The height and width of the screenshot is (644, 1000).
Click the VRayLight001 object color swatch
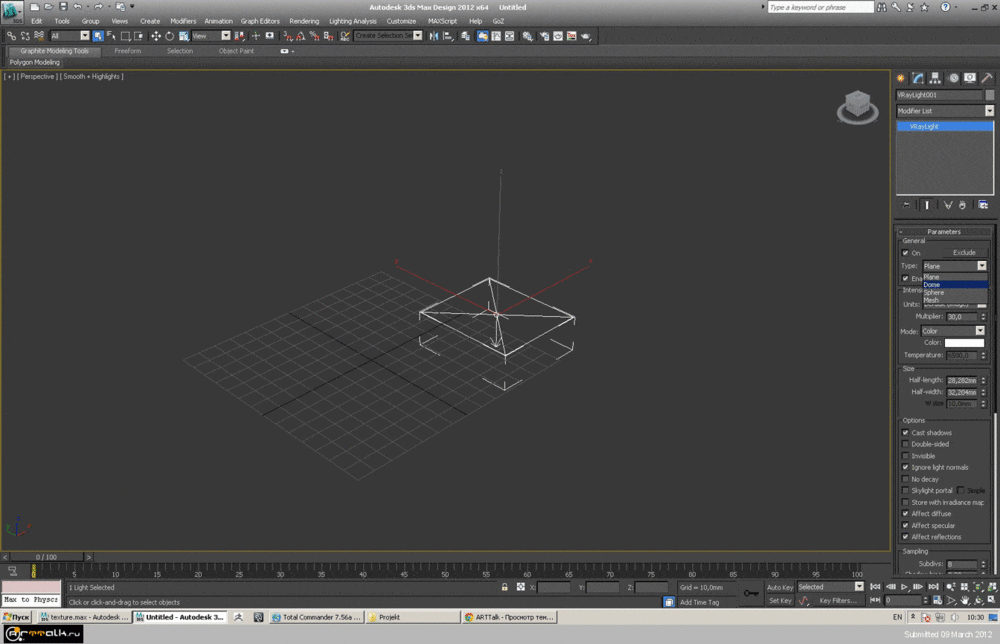[990, 95]
